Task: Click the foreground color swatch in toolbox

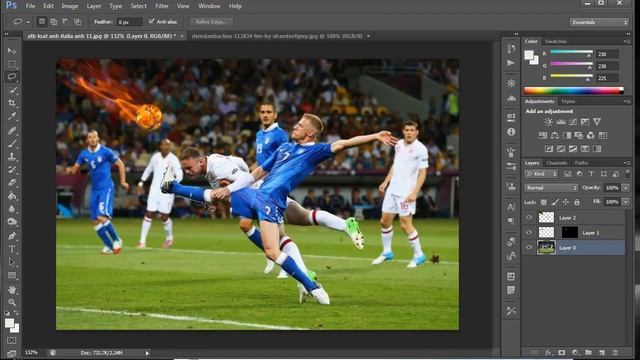Action: pos(9,323)
